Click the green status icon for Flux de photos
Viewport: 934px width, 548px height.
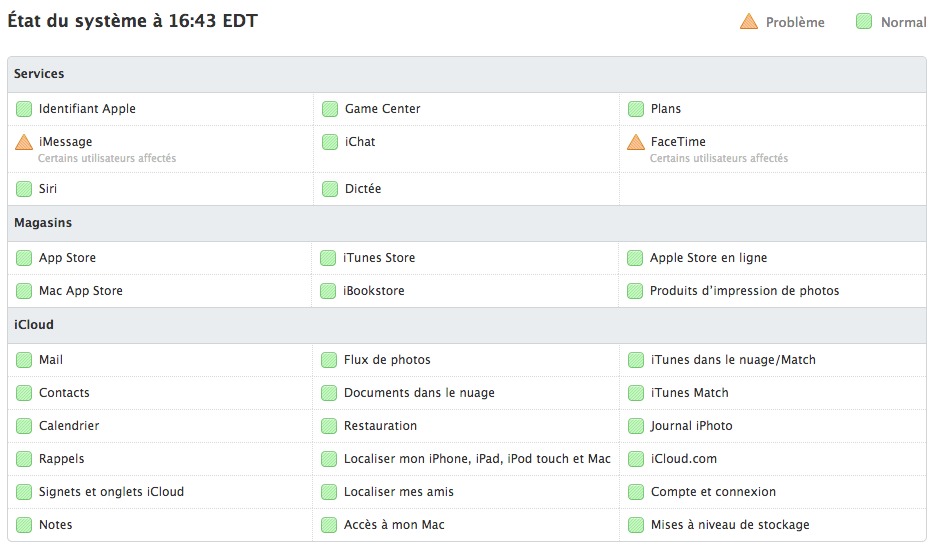click(329, 360)
